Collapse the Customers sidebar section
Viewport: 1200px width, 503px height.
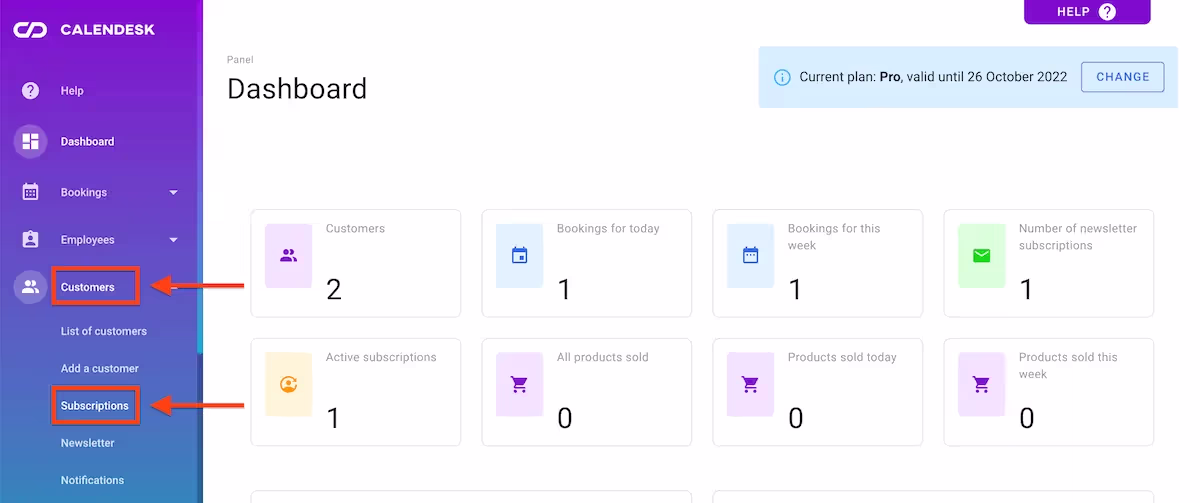[88, 287]
